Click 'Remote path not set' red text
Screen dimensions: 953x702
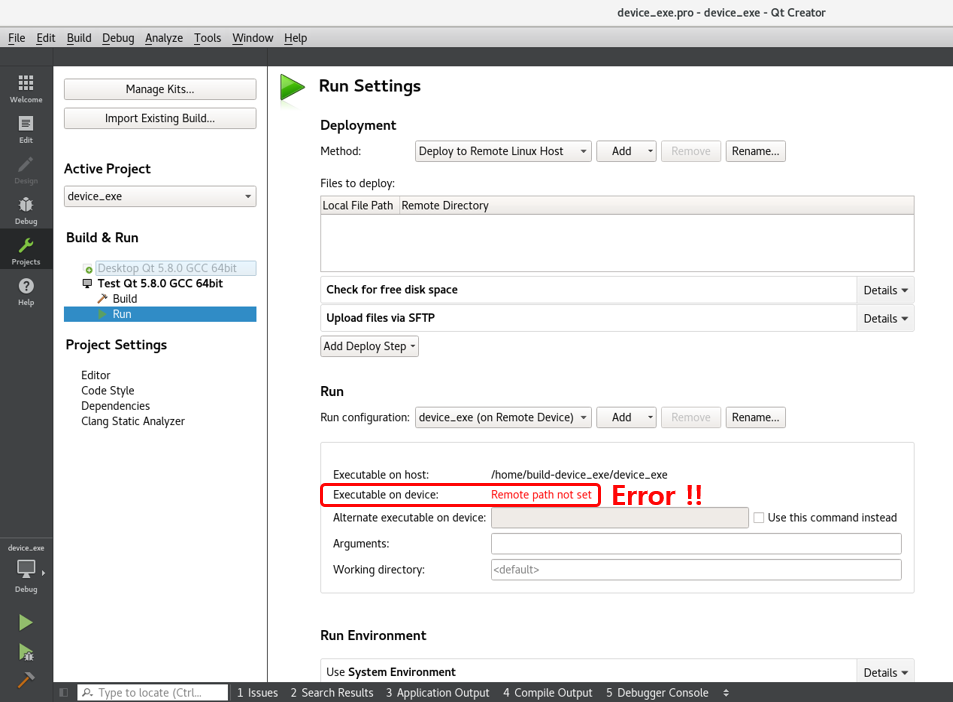click(x=541, y=495)
